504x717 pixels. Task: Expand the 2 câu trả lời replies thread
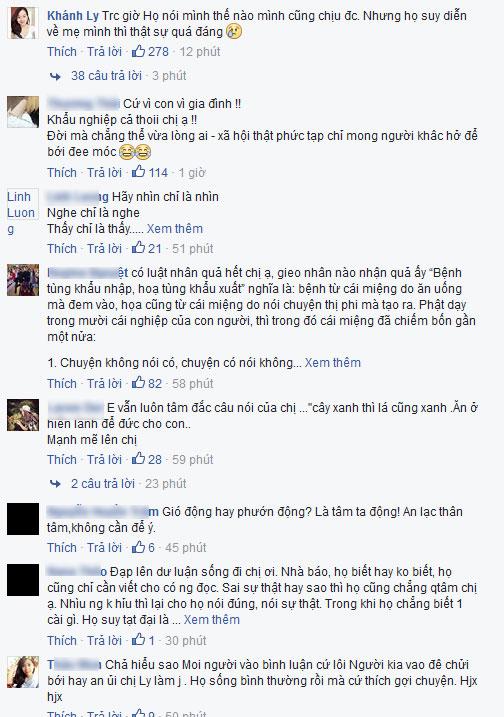[x=103, y=483]
